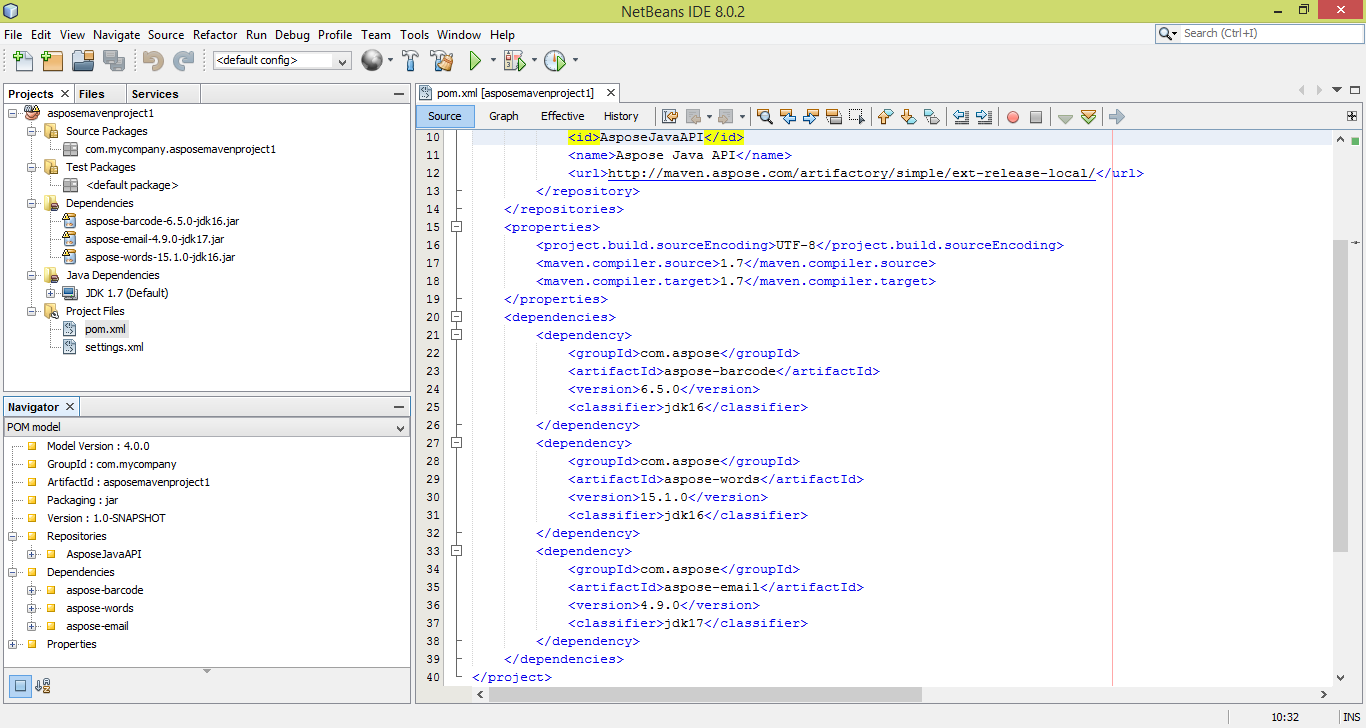Collapse the asposemavenproject1 project node
The width and height of the screenshot is (1366, 728).
point(13,113)
